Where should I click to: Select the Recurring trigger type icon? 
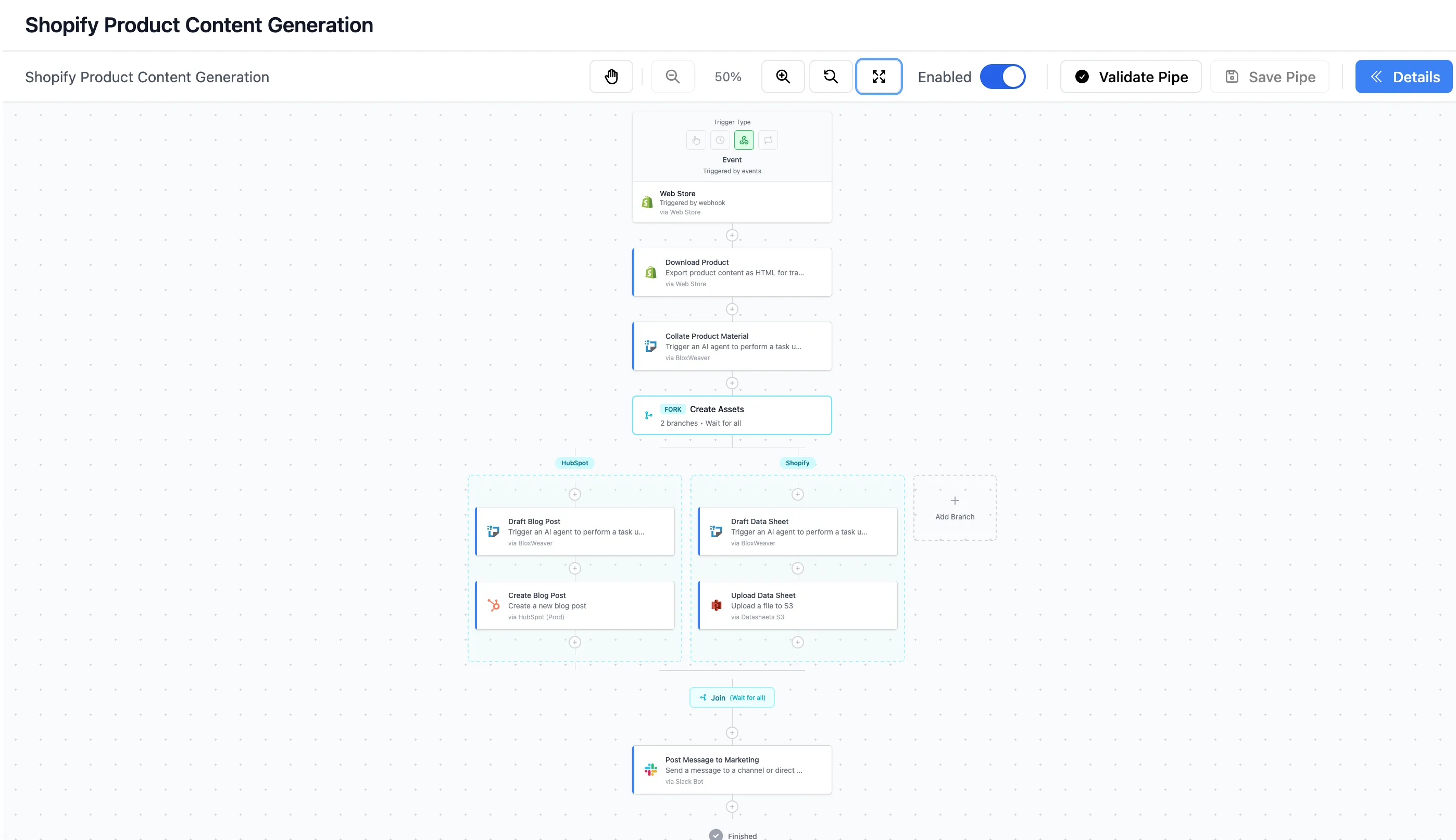[x=768, y=139]
